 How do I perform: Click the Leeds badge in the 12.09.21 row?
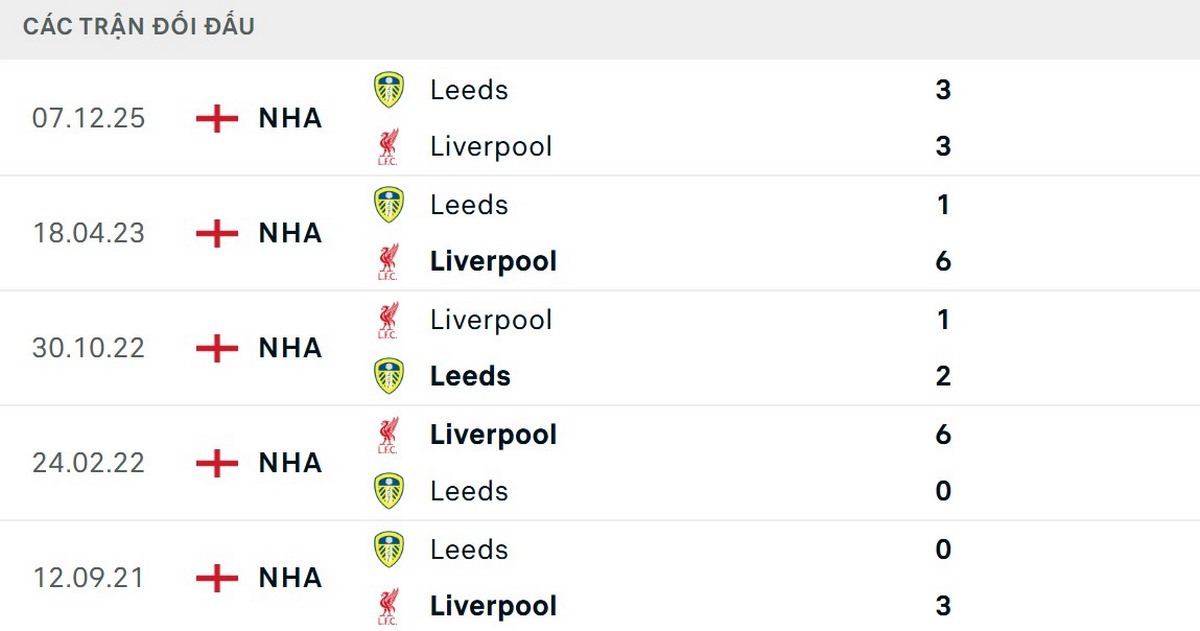click(389, 549)
